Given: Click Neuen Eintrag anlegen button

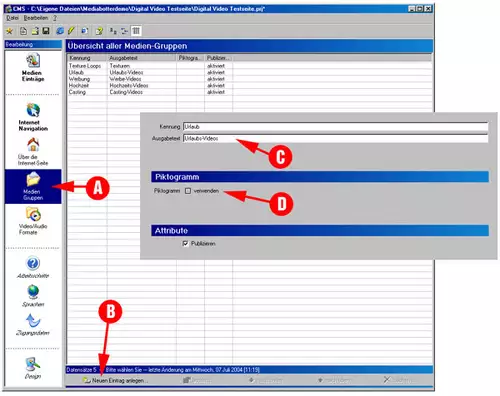Looking at the screenshot, I should 114,380.
